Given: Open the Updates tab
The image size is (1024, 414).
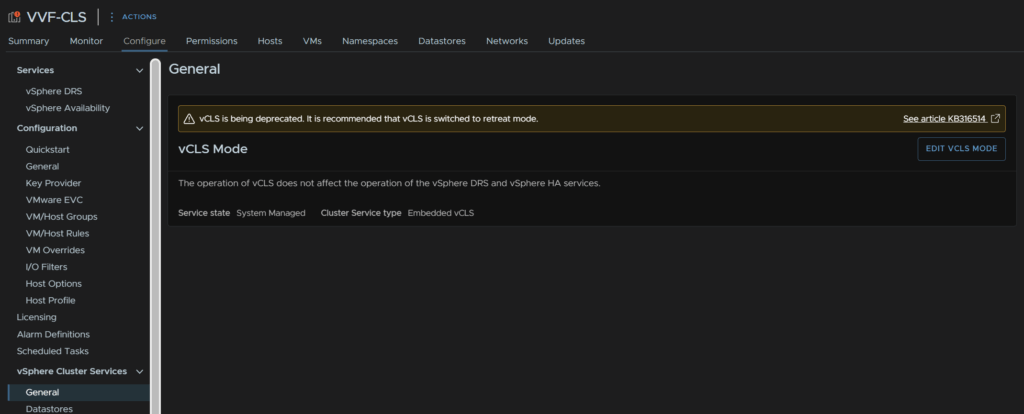Looking at the screenshot, I should 566,40.
